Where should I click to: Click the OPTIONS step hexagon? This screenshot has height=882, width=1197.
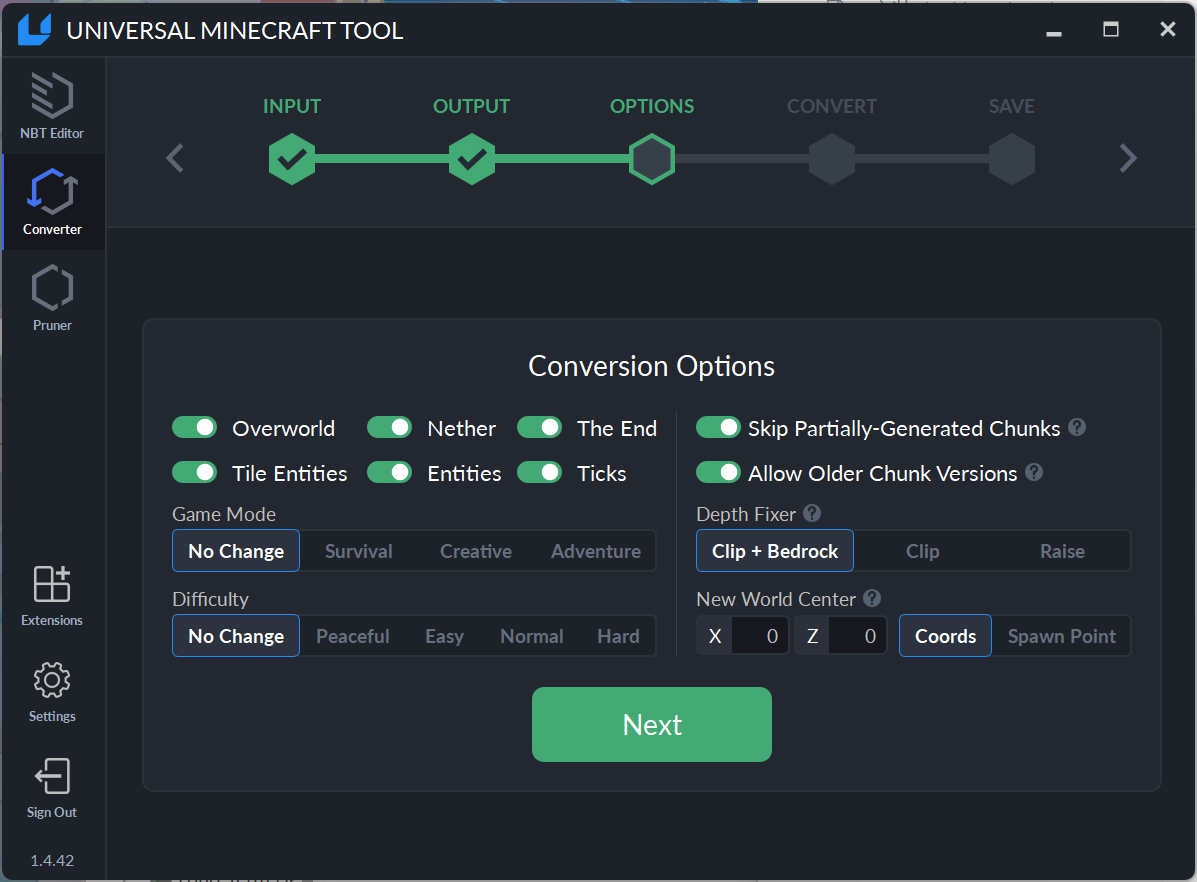(652, 159)
